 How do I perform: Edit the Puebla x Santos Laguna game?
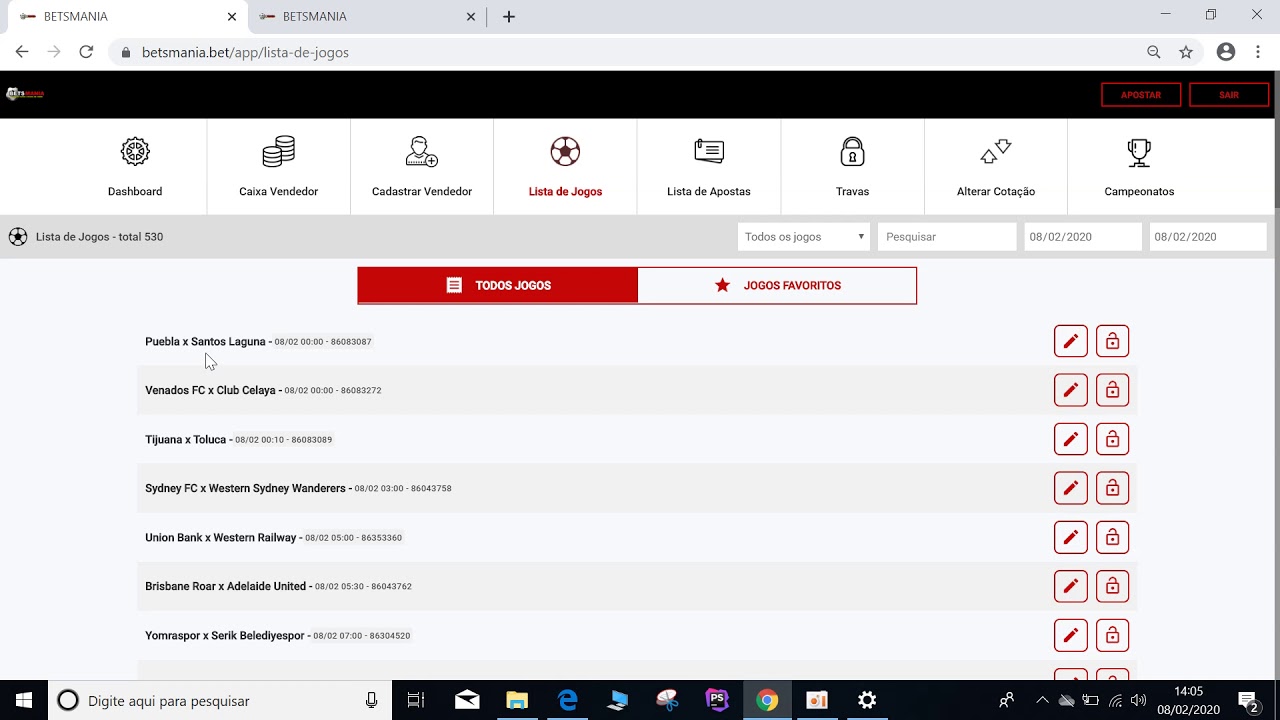1070,341
